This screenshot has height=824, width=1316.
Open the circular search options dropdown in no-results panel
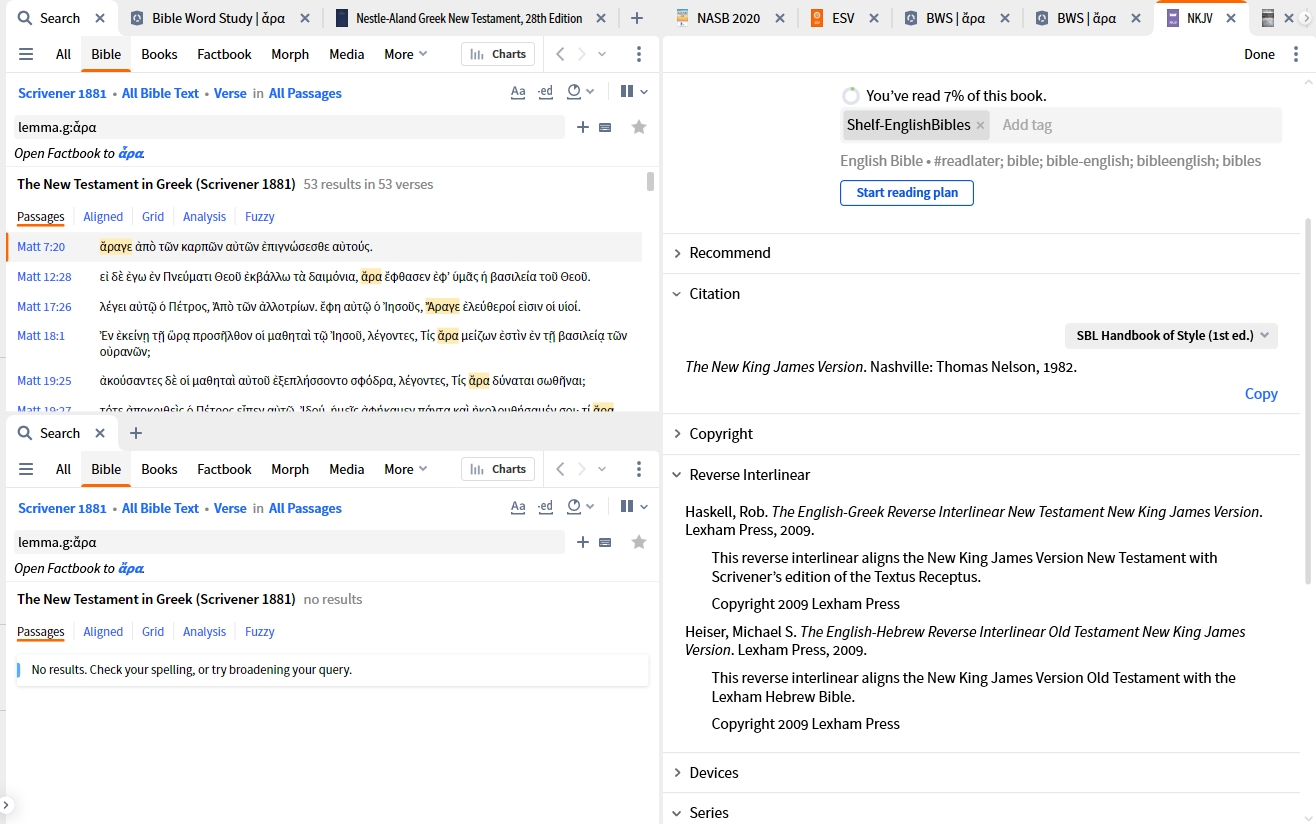(x=580, y=507)
